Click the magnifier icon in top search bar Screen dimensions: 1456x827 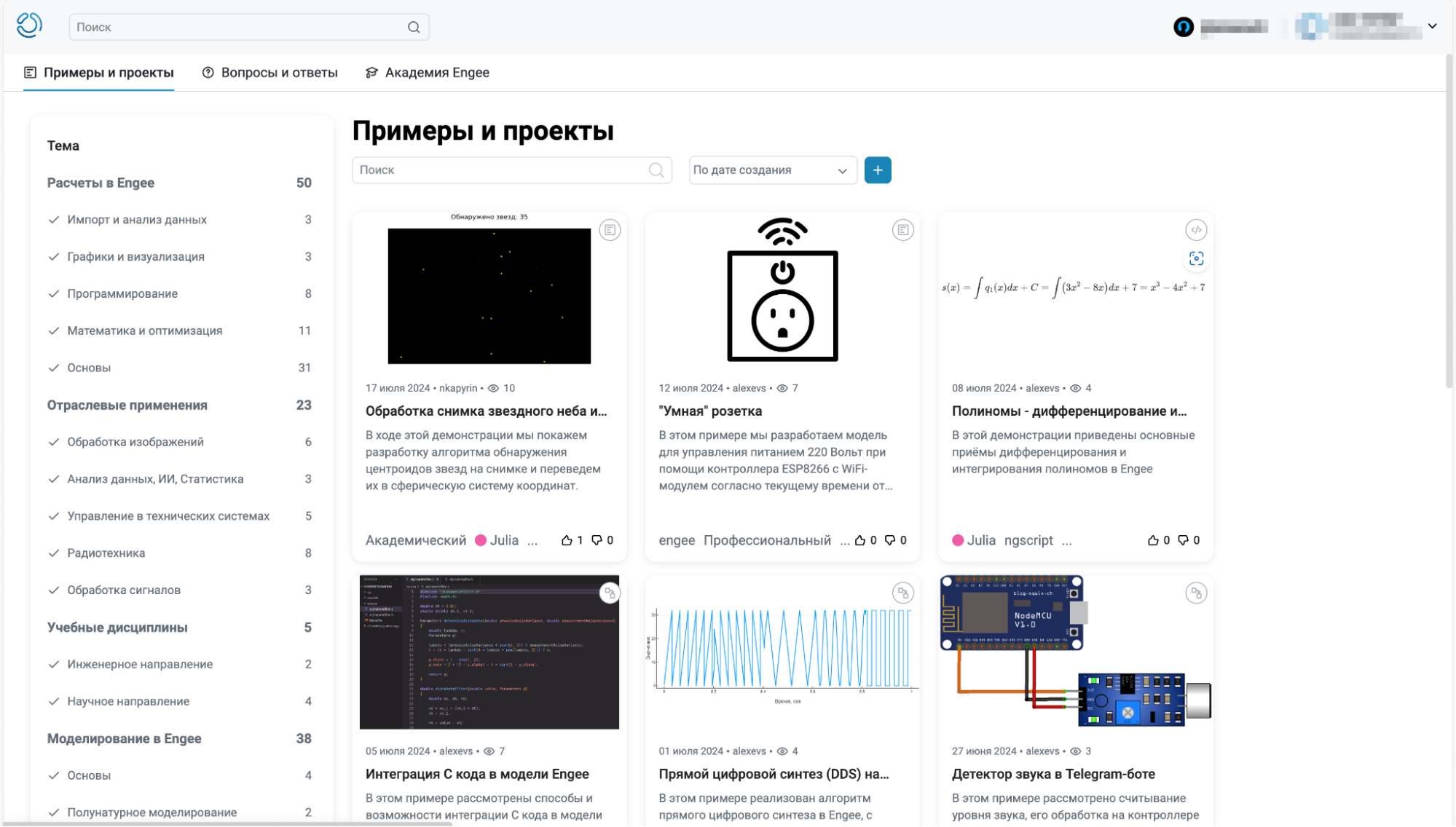pyautogui.click(x=414, y=27)
